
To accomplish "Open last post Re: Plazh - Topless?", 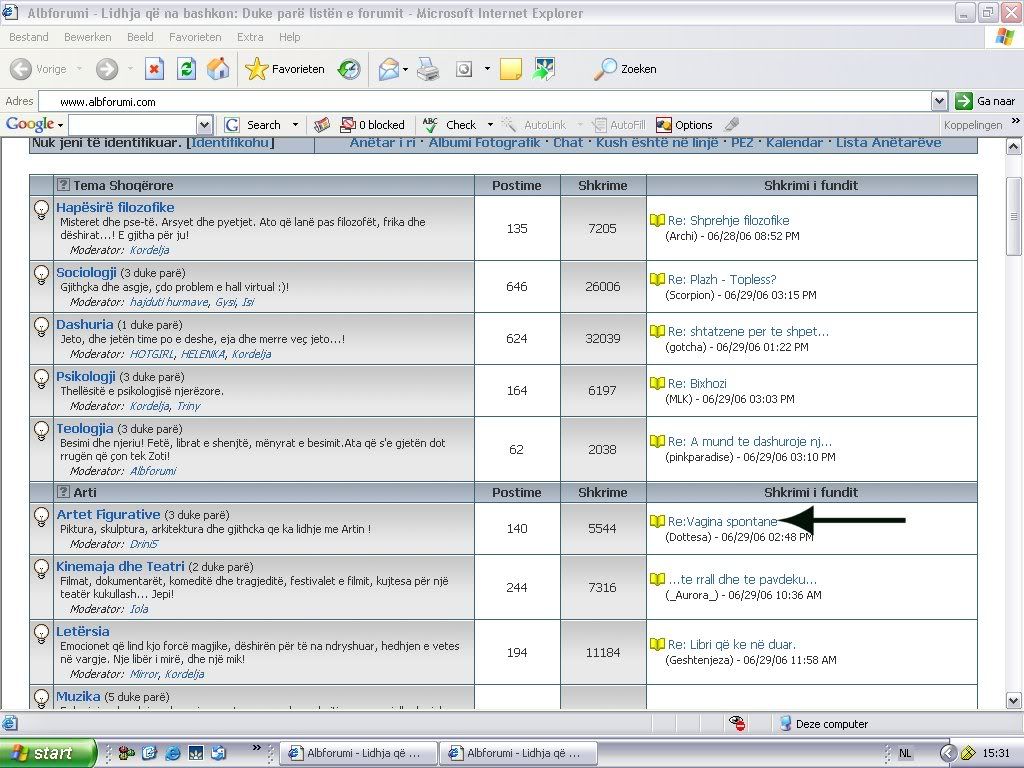I will pos(722,280).
